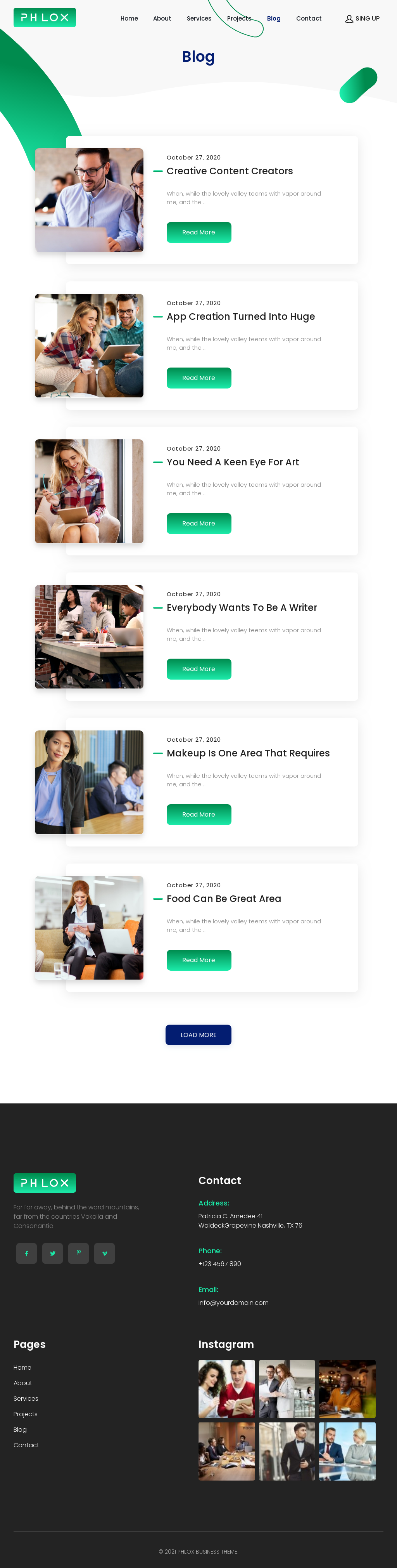The width and height of the screenshot is (397, 1568).
Task: Go to the Projects menu item
Action: click(239, 18)
